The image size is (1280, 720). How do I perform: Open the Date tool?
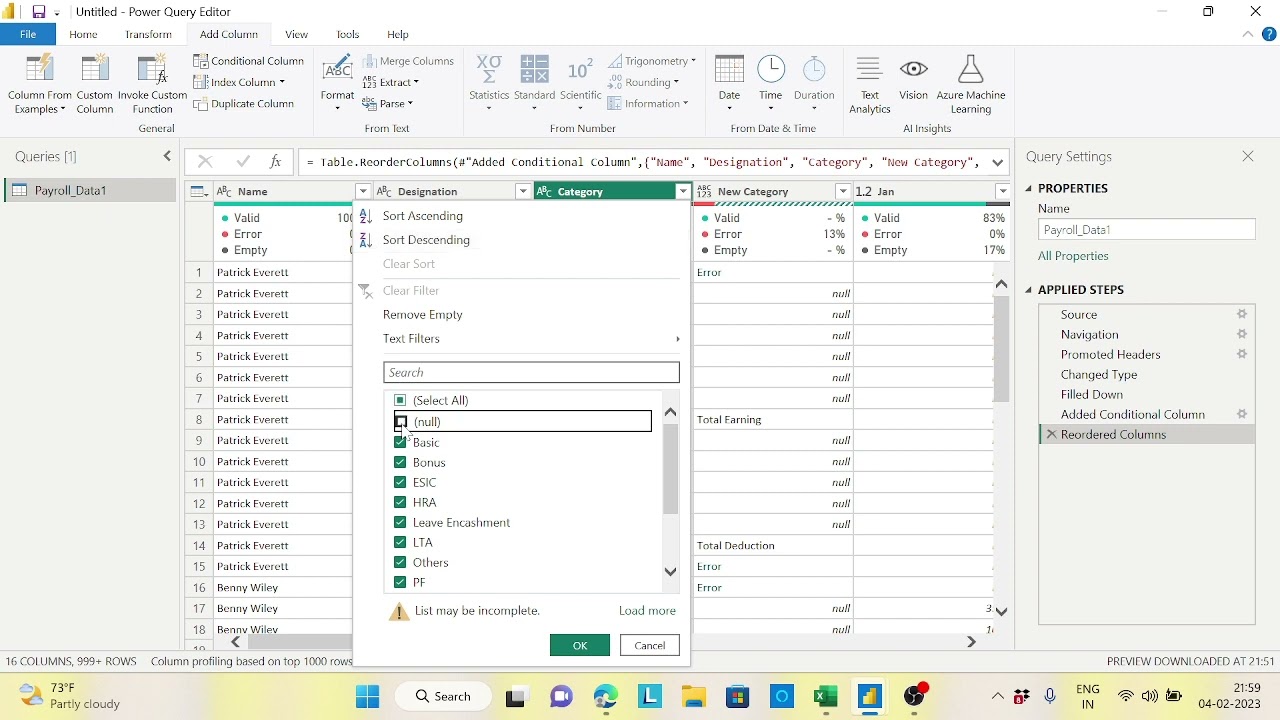[730, 84]
